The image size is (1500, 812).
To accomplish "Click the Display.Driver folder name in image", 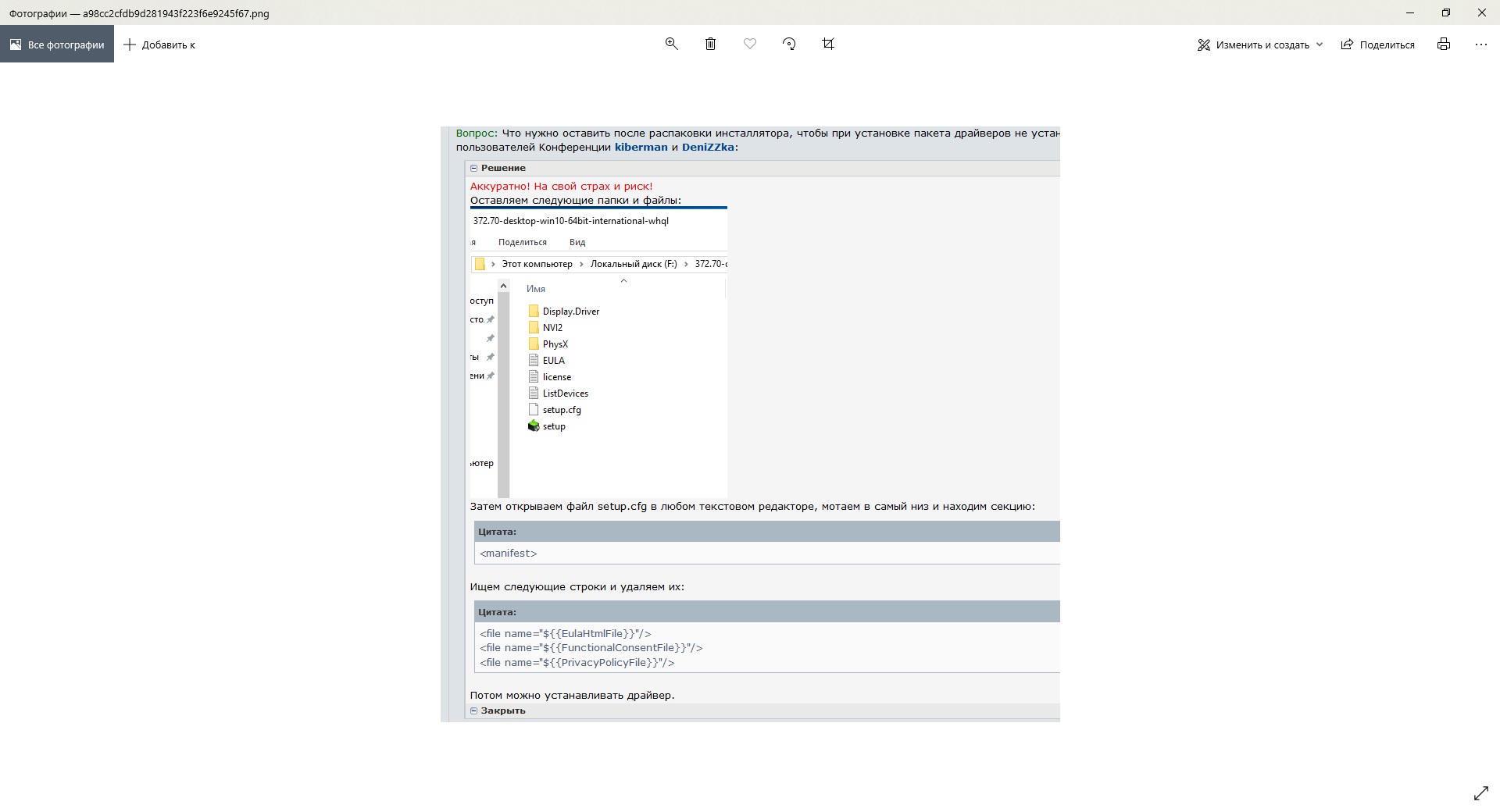I will (x=571, y=312).
